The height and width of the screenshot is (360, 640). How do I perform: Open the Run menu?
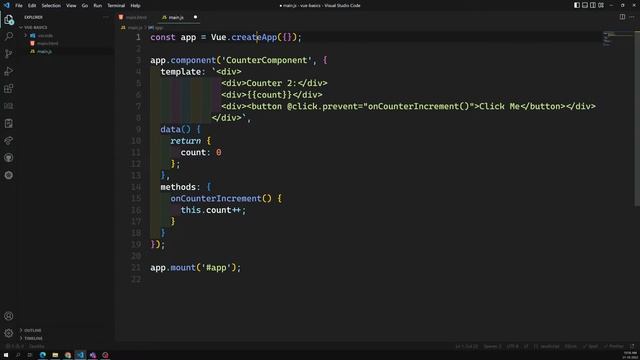pyautogui.click(x=98, y=5)
